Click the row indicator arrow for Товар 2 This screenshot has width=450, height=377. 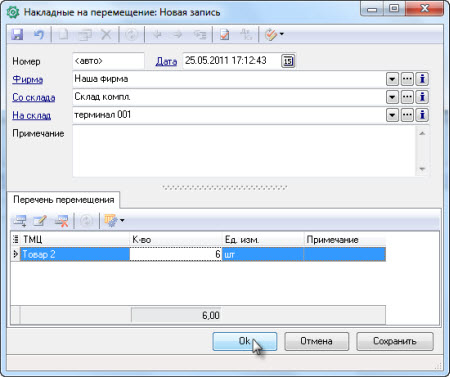15,254
